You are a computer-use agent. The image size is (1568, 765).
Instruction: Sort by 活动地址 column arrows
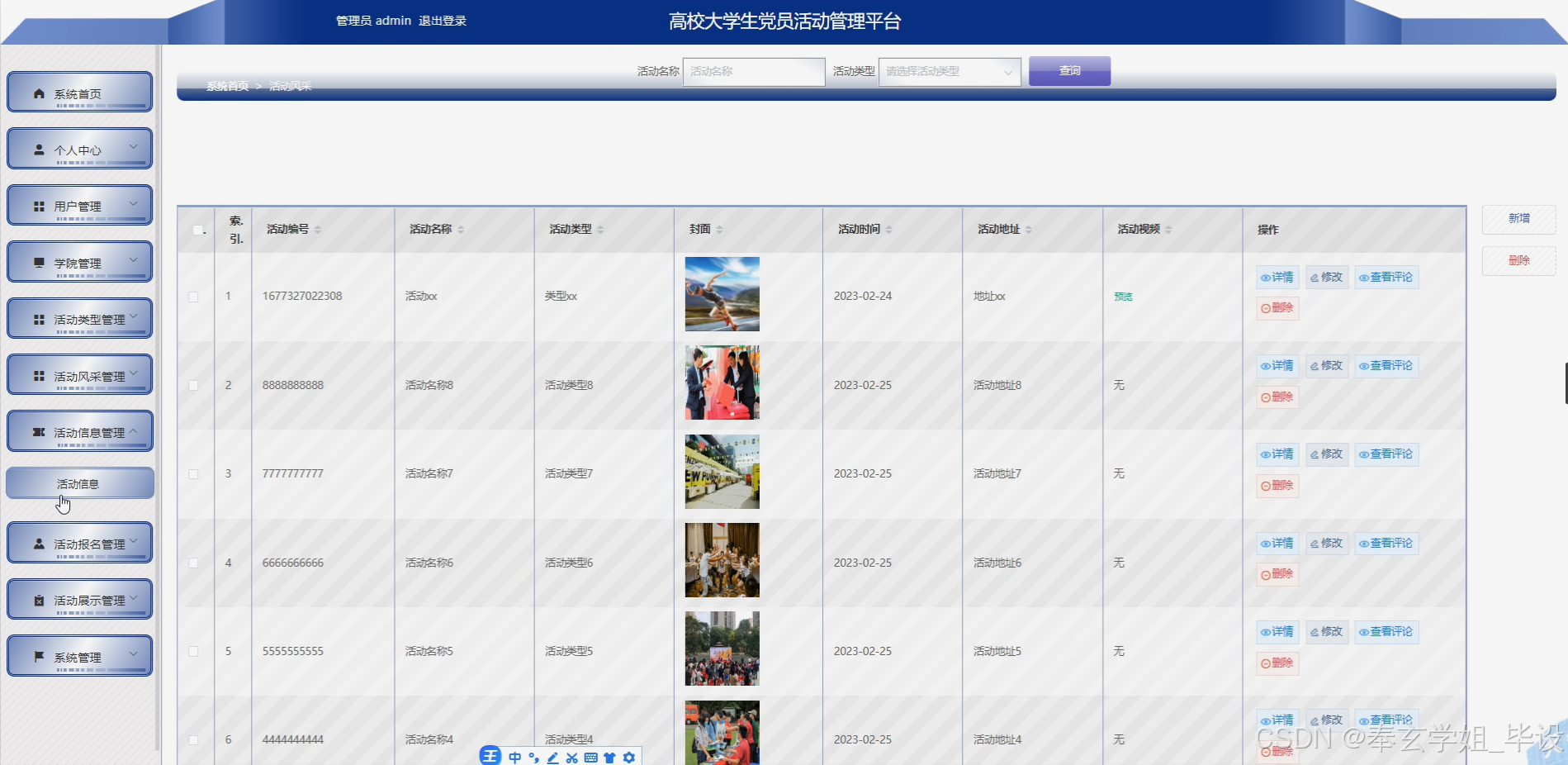tap(1028, 230)
